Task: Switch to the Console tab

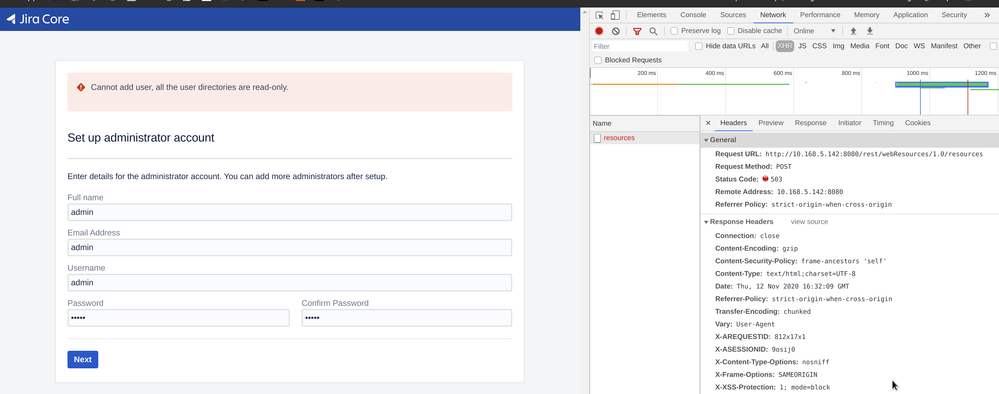Action: (x=693, y=15)
